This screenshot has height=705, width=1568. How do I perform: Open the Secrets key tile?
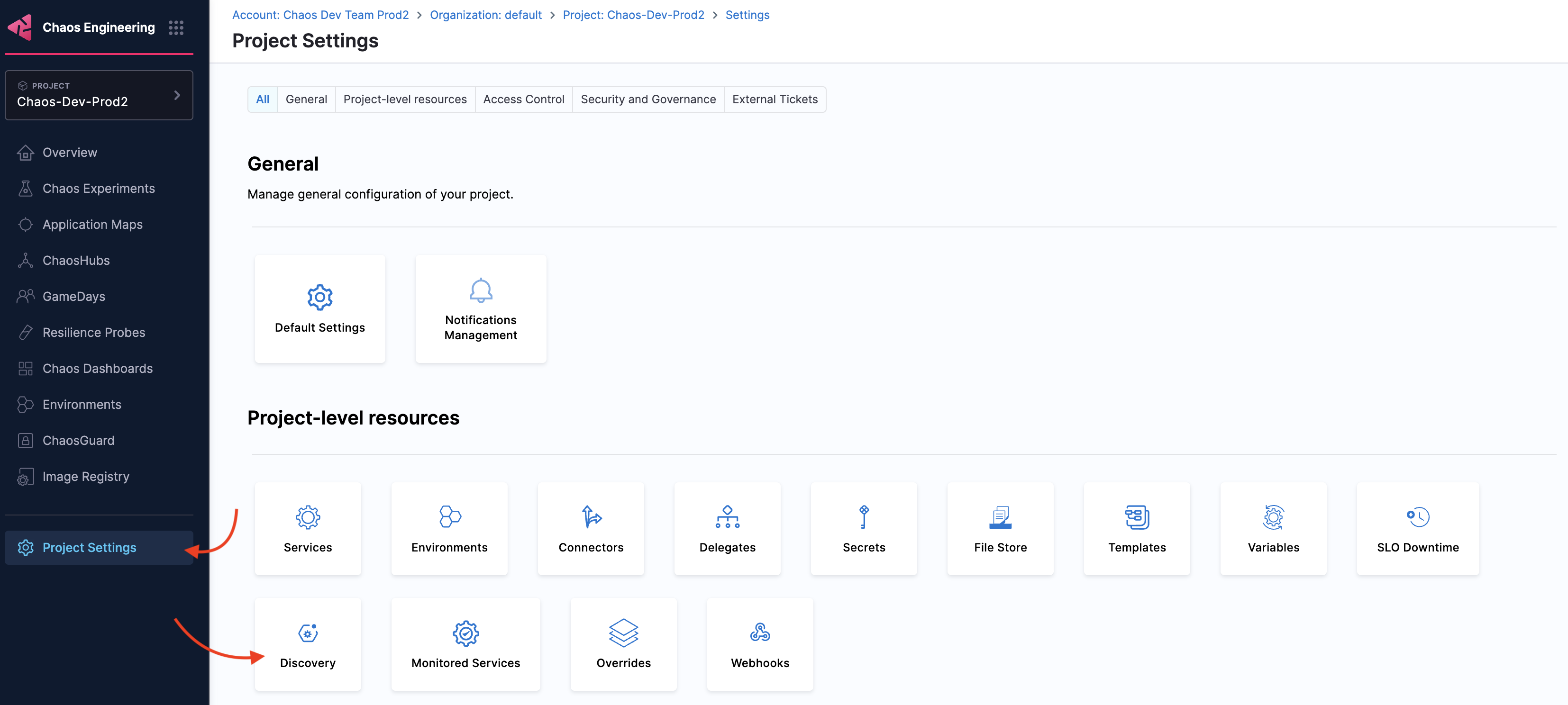click(x=864, y=528)
